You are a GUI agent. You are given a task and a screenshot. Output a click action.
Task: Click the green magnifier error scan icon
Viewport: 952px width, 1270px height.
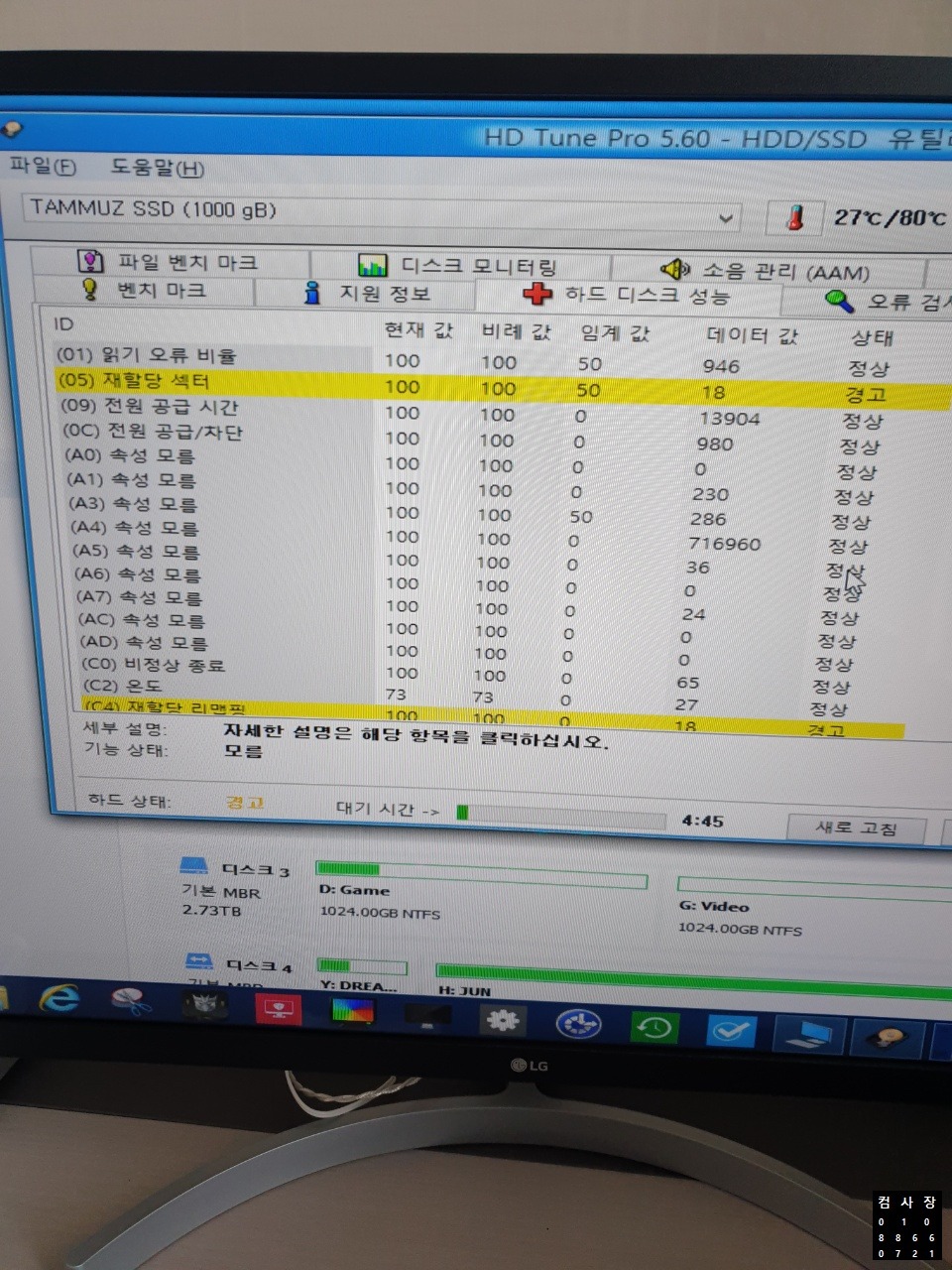point(839,300)
